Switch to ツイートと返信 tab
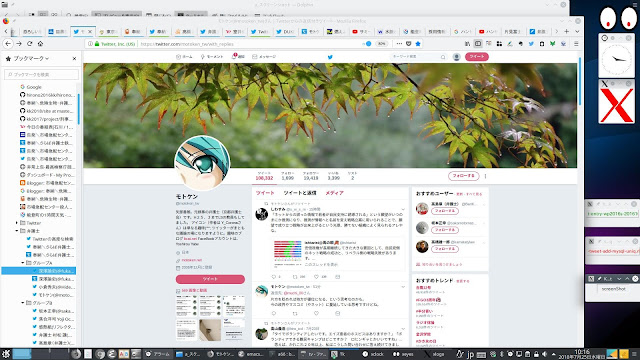The image size is (640, 360). click(x=300, y=193)
